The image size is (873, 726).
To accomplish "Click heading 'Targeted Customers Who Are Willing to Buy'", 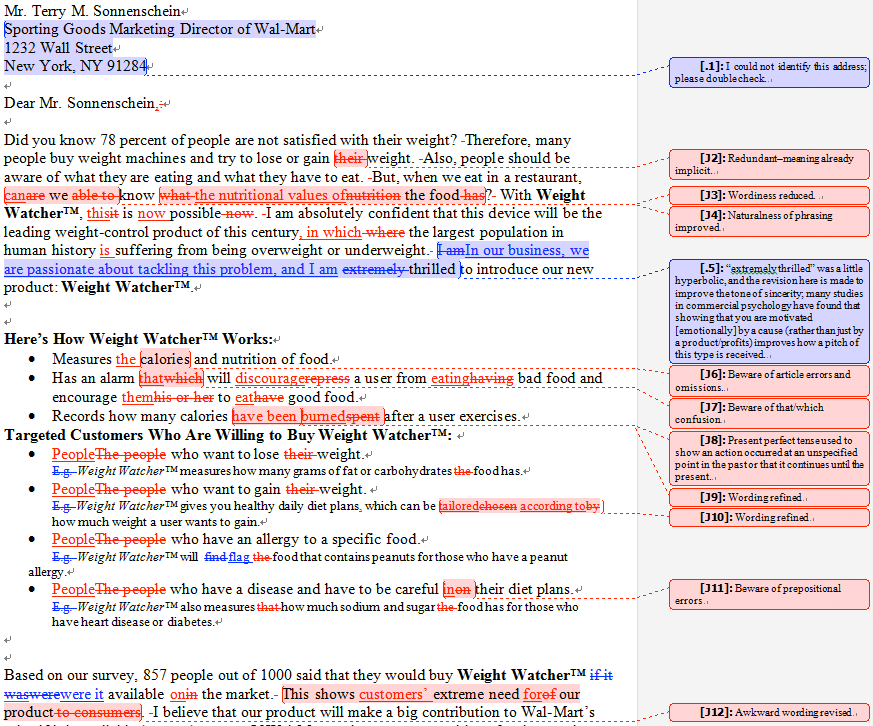I will (x=228, y=435).
